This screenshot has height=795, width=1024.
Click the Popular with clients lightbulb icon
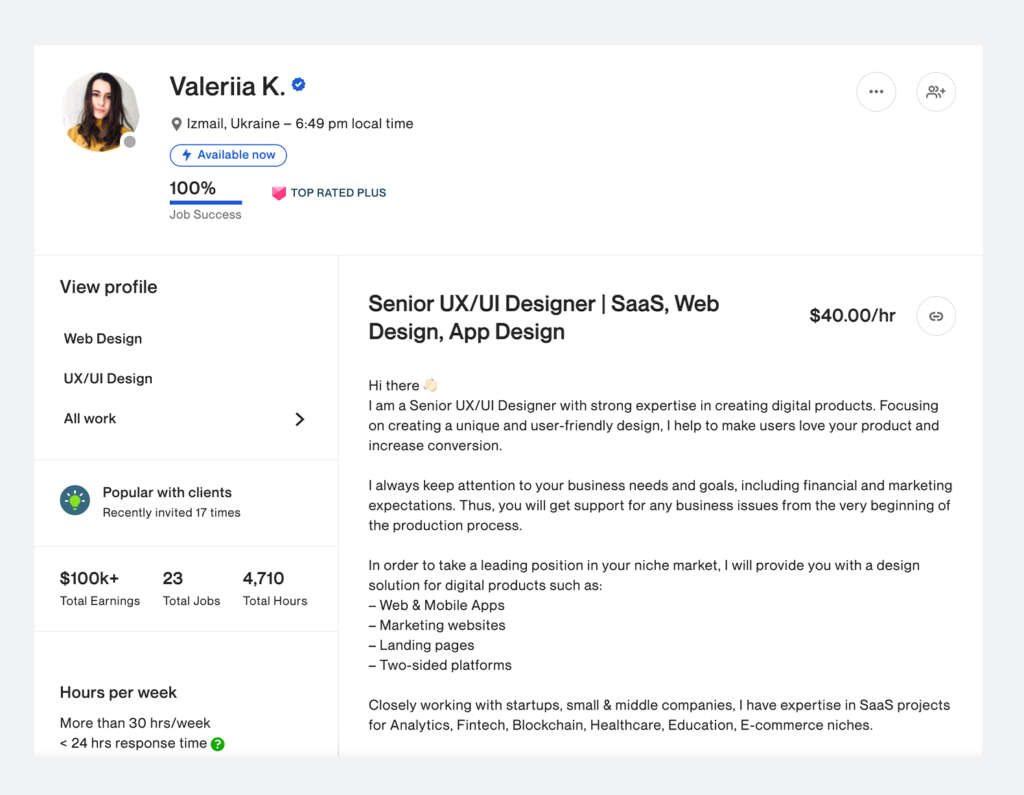pyautogui.click(x=75, y=500)
